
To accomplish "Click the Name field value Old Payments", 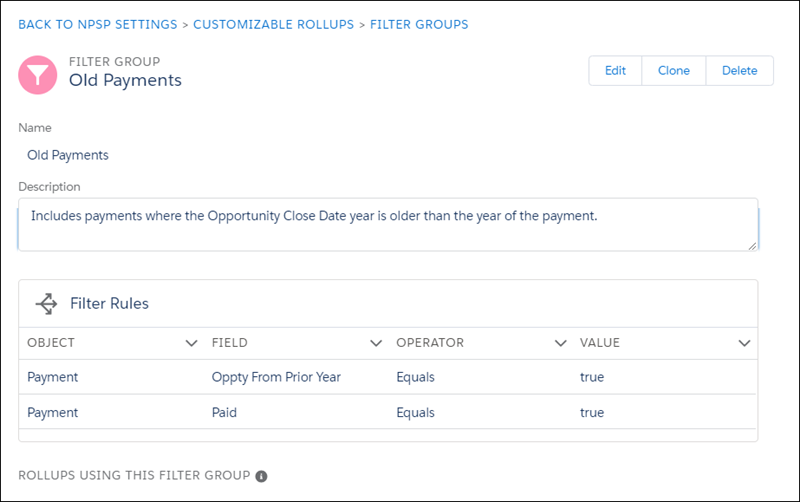I will coord(68,155).
